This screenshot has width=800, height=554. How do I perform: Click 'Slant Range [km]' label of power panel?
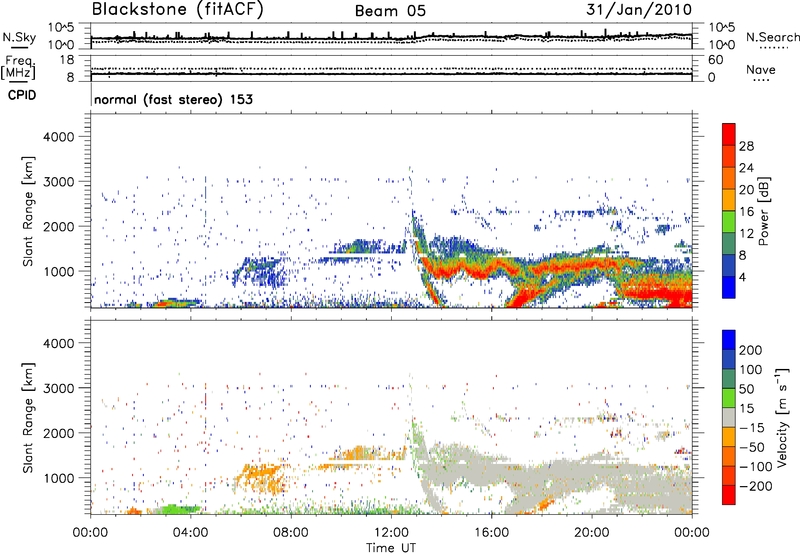[x=28, y=211]
